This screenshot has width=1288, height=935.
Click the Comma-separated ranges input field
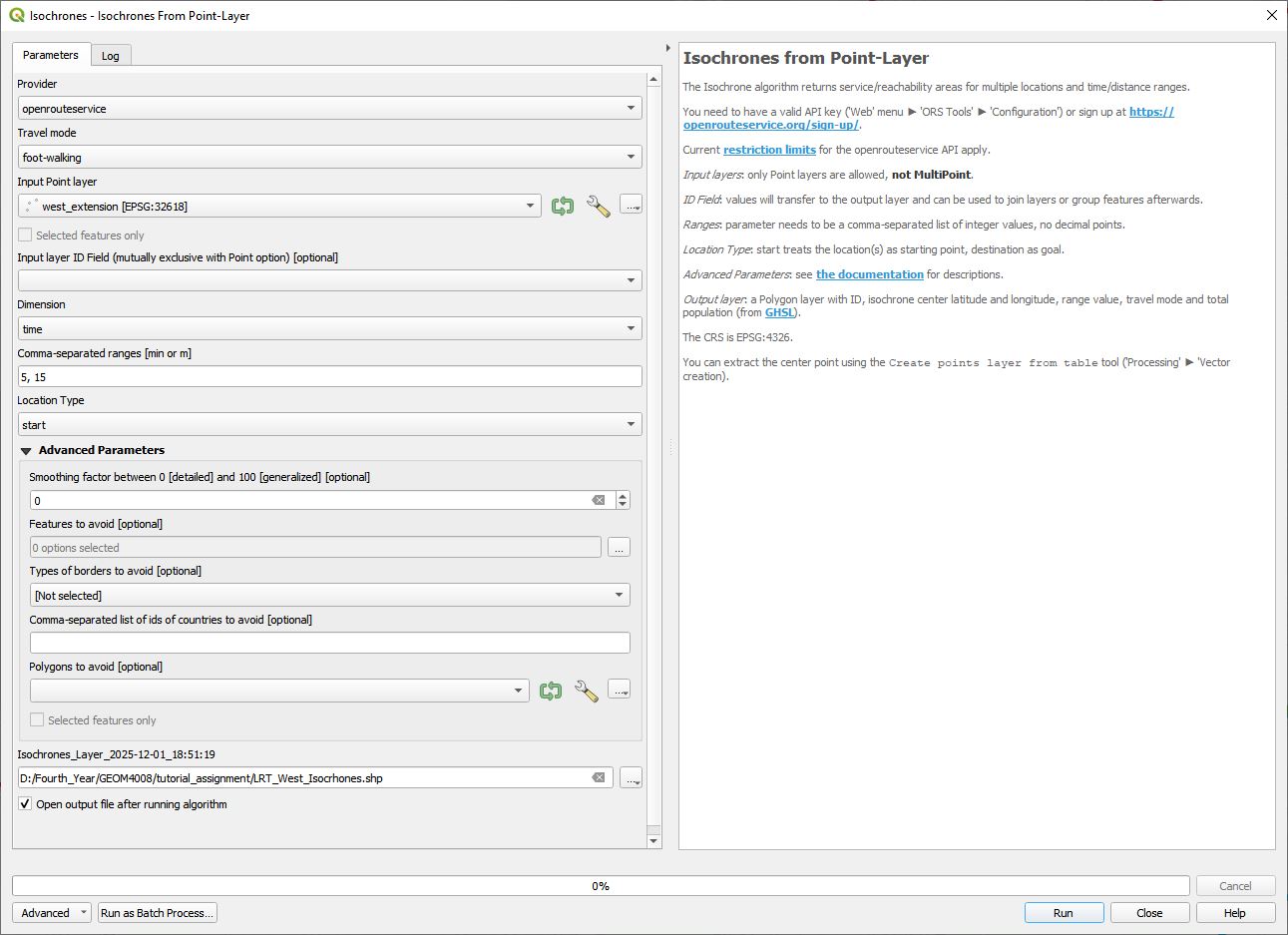point(329,377)
